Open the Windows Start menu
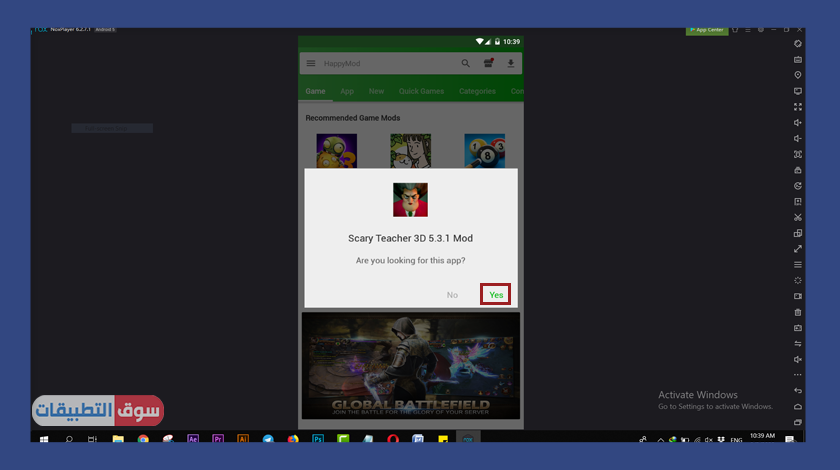 pos(44,439)
